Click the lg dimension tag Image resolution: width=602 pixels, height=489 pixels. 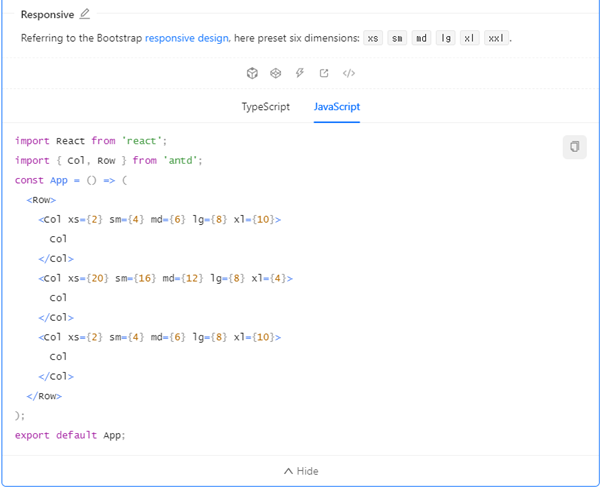point(446,38)
